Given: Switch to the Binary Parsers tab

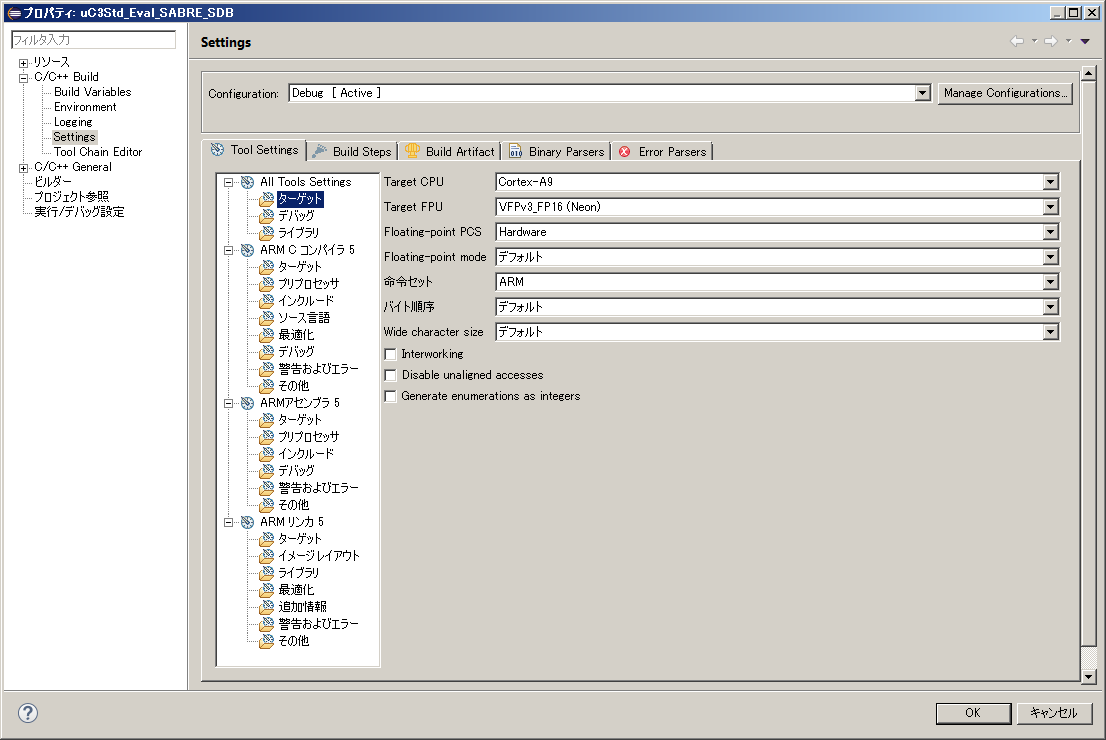Looking at the screenshot, I should 557,152.
